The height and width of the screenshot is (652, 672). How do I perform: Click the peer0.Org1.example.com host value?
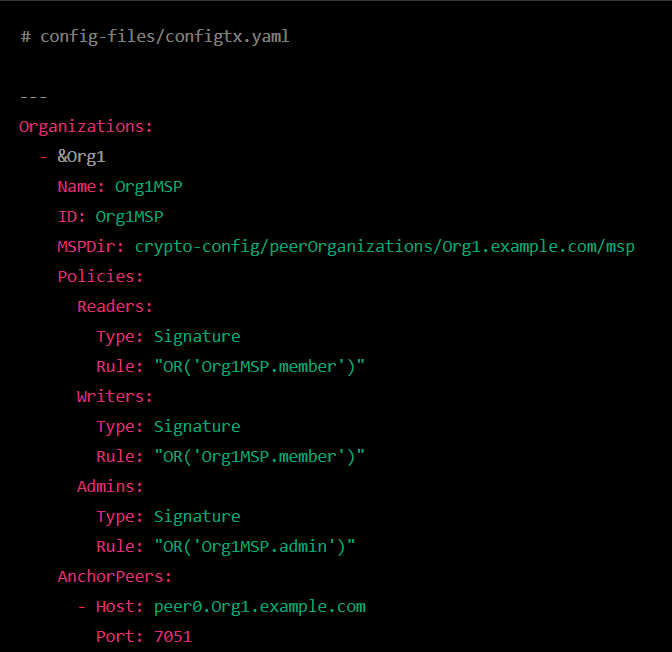click(x=259, y=606)
